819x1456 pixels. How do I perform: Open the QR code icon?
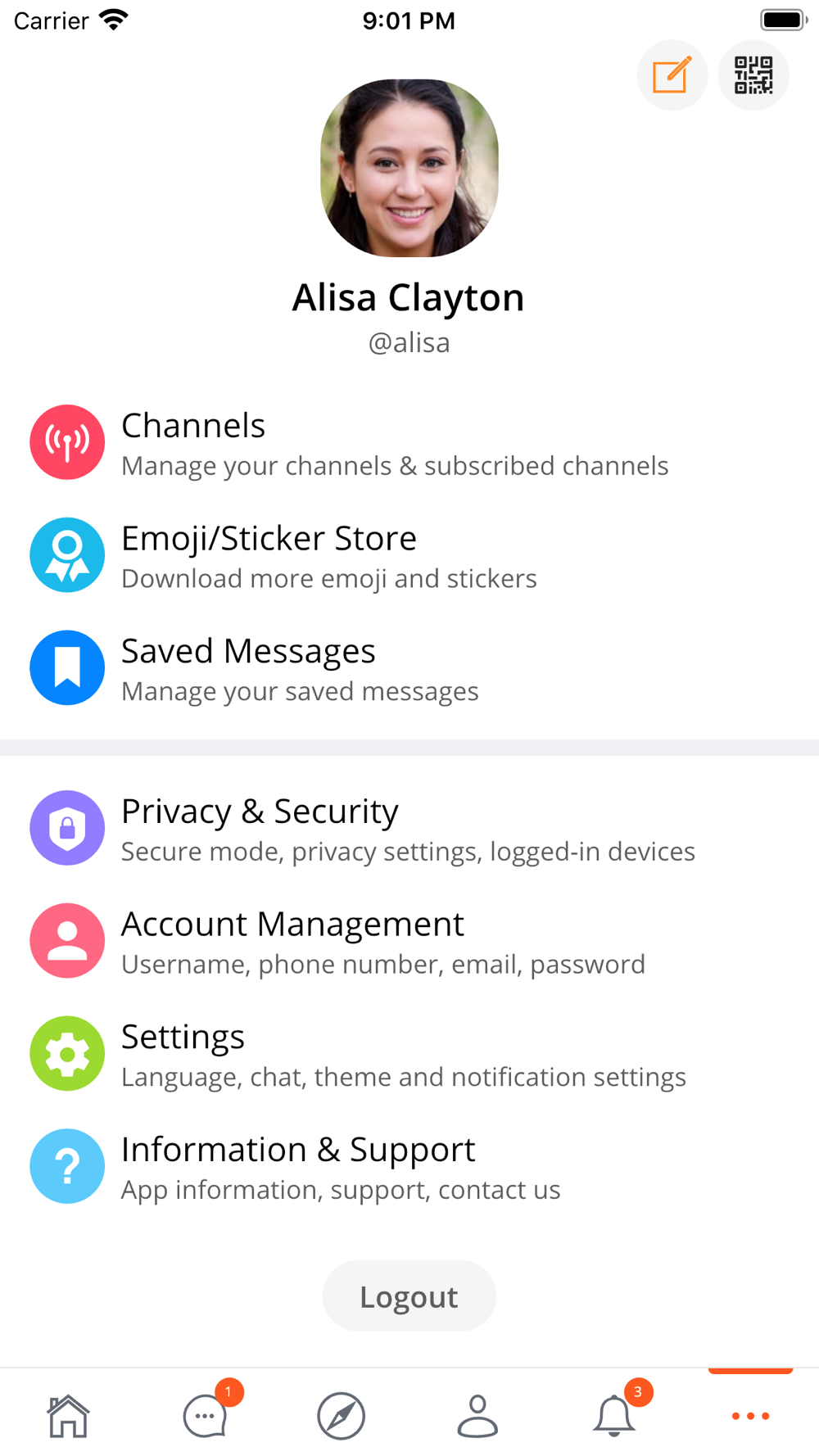753,75
